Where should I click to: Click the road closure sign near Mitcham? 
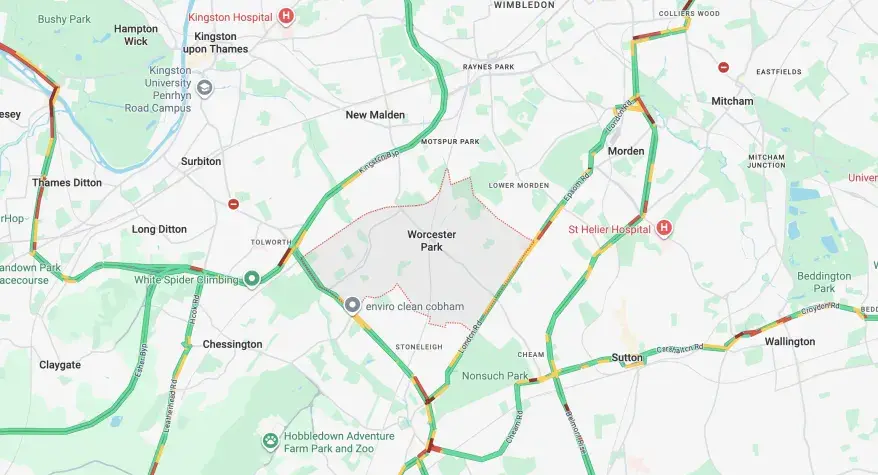pyautogui.click(x=723, y=68)
